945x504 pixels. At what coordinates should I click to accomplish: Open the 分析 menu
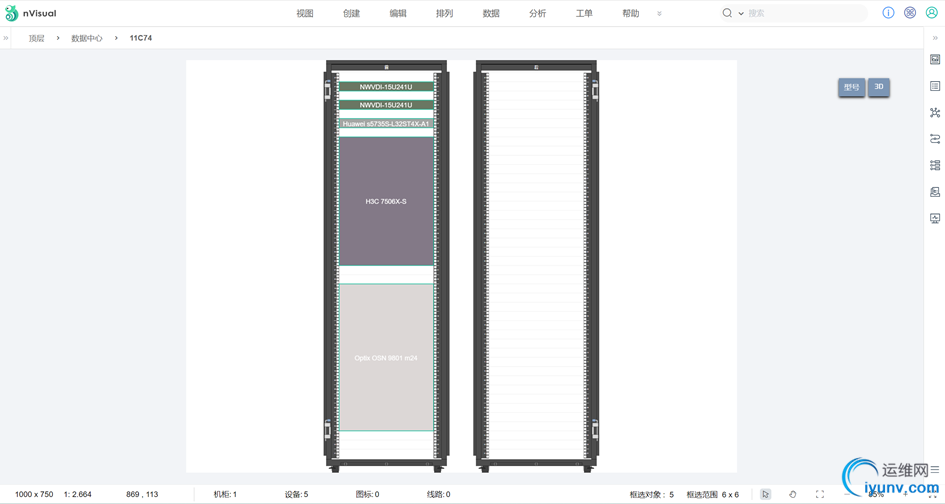click(x=538, y=13)
